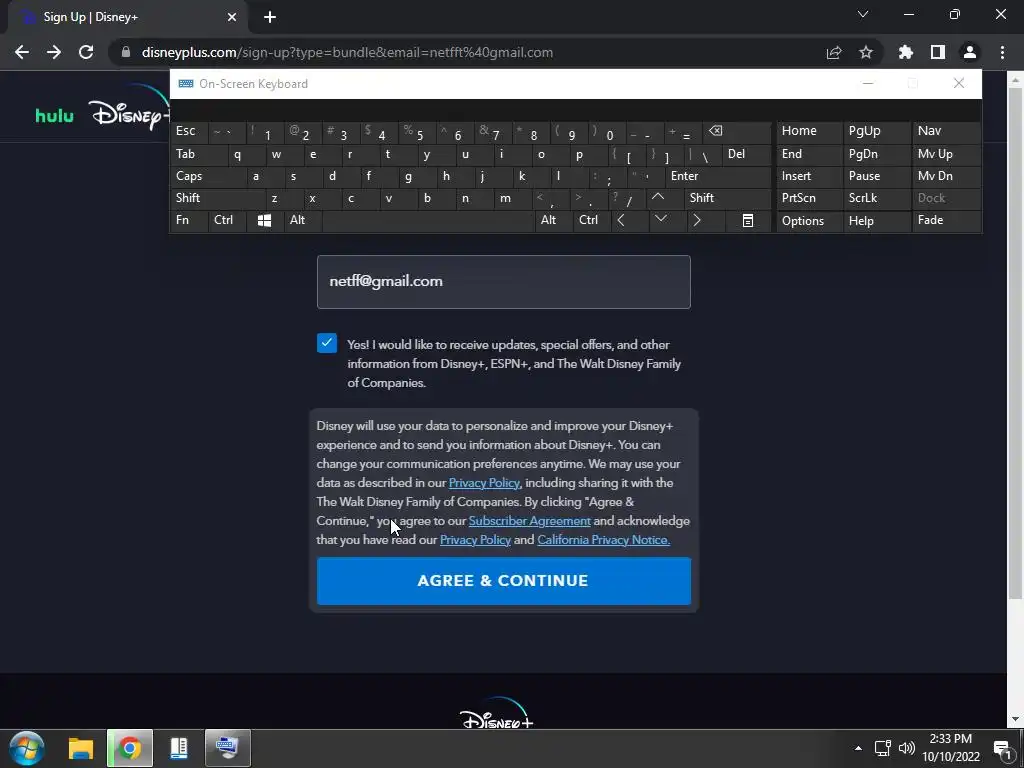Click the AGREE & CONTINUE button
The image size is (1024, 768).
pyautogui.click(x=504, y=581)
